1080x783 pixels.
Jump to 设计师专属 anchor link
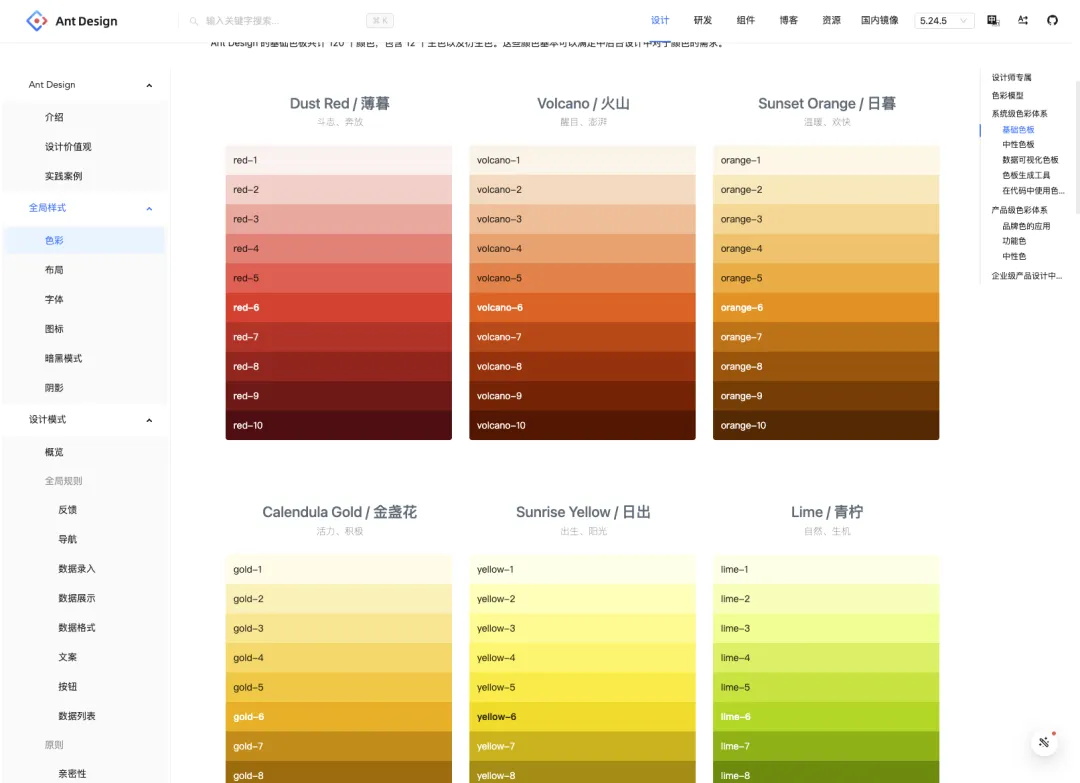tap(1011, 77)
